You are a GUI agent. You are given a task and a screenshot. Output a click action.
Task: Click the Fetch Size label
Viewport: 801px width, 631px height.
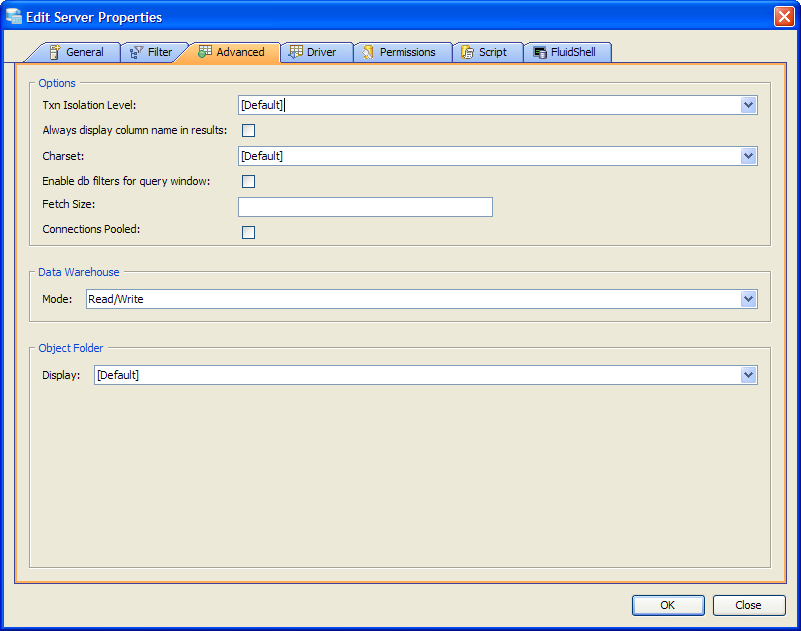(68, 204)
